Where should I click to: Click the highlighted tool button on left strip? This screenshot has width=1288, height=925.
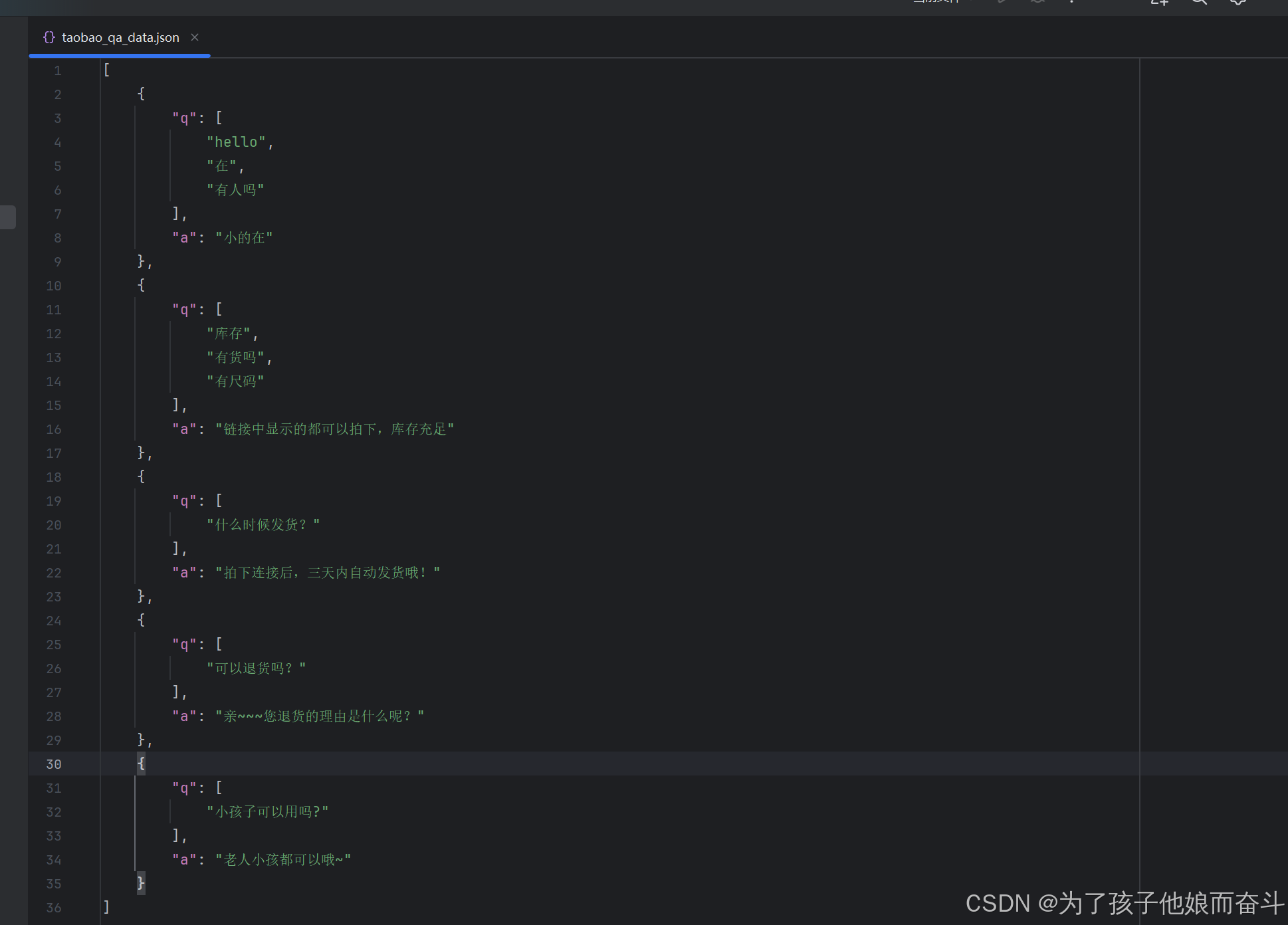(x=8, y=217)
